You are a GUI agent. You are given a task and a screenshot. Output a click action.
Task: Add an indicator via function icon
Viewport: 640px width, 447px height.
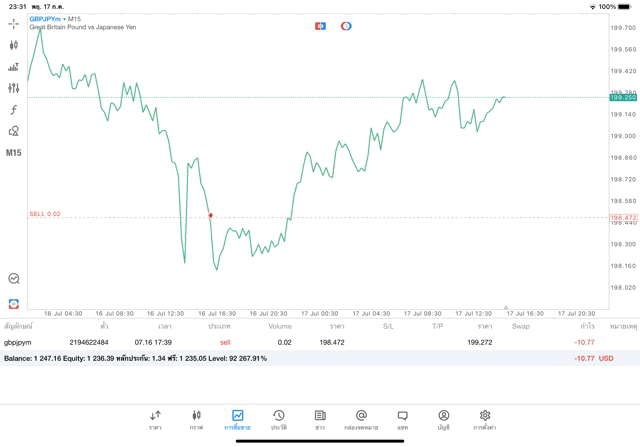pyautogui.click(x=14, y=110)
